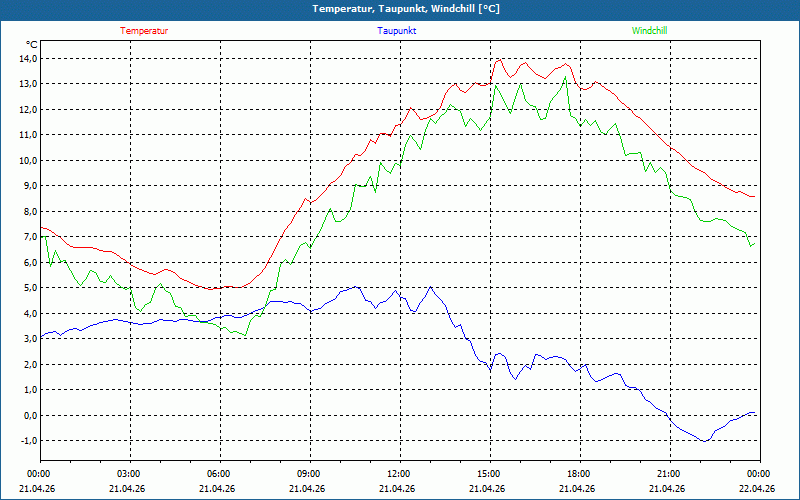Click the '8,0' y-axis label
The height and width of the screenshot is (500, 800).
click(31, 212)
